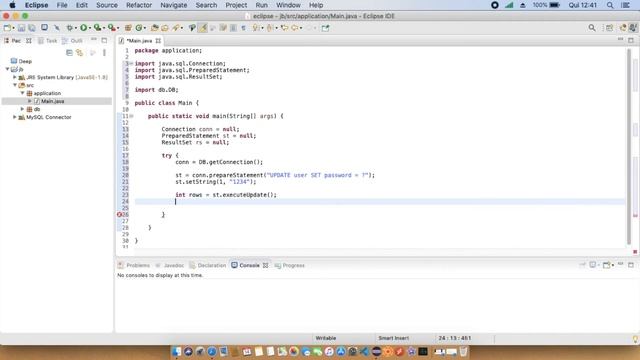Click the Debug bug toolbar icon
Viewport: 640px width, 360px height.
(70, 28)
